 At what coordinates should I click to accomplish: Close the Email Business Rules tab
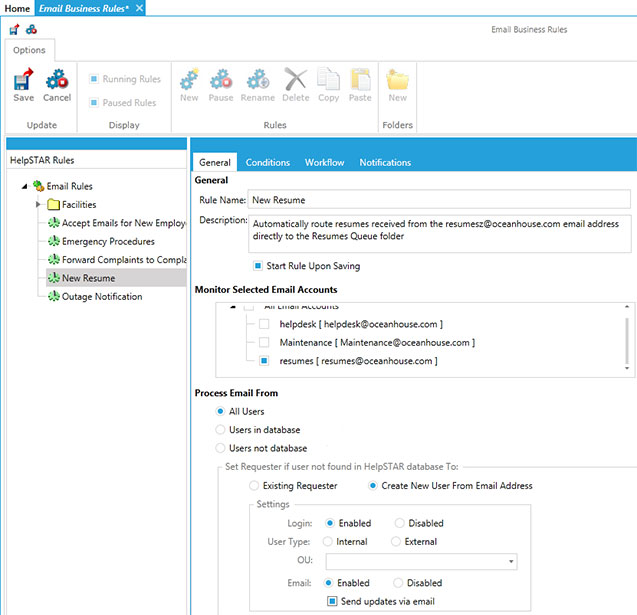(140, 8)
